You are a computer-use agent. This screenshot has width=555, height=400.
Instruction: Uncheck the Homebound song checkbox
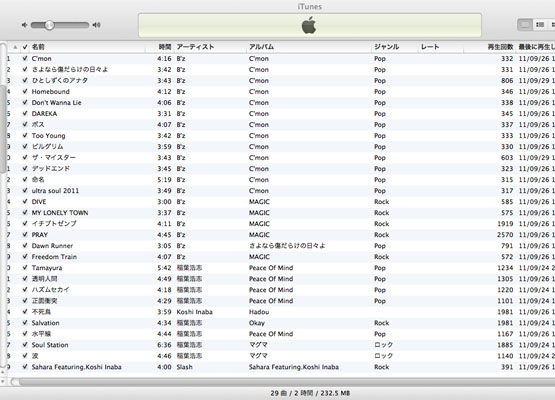pyautogui.click(x=25, y=91)
